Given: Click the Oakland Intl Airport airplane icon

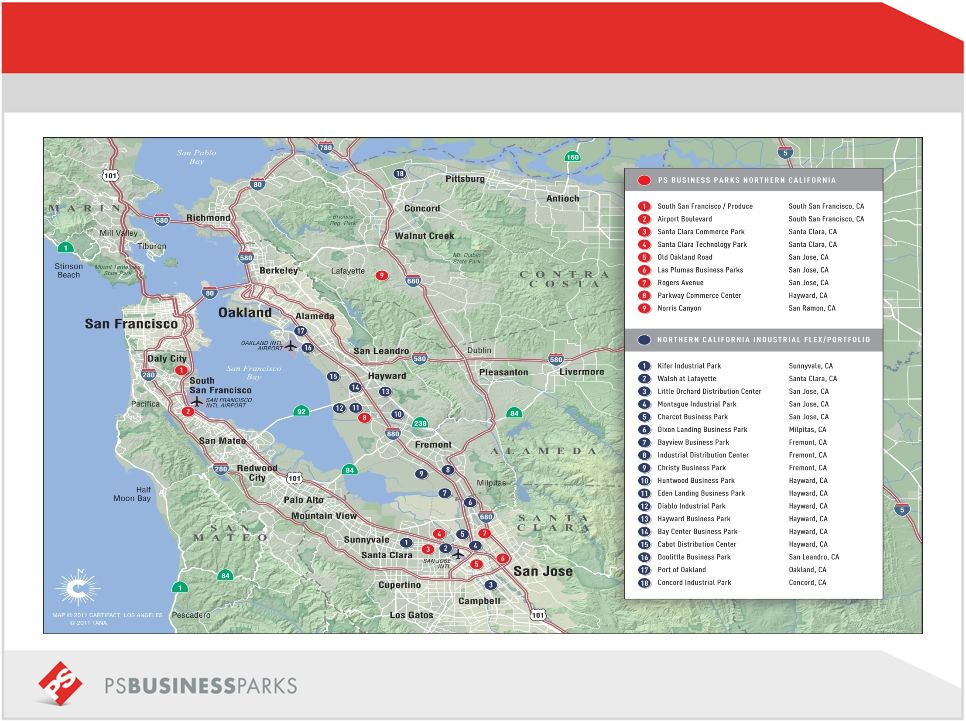Looking at the screenshot, I should pos(291,346).
